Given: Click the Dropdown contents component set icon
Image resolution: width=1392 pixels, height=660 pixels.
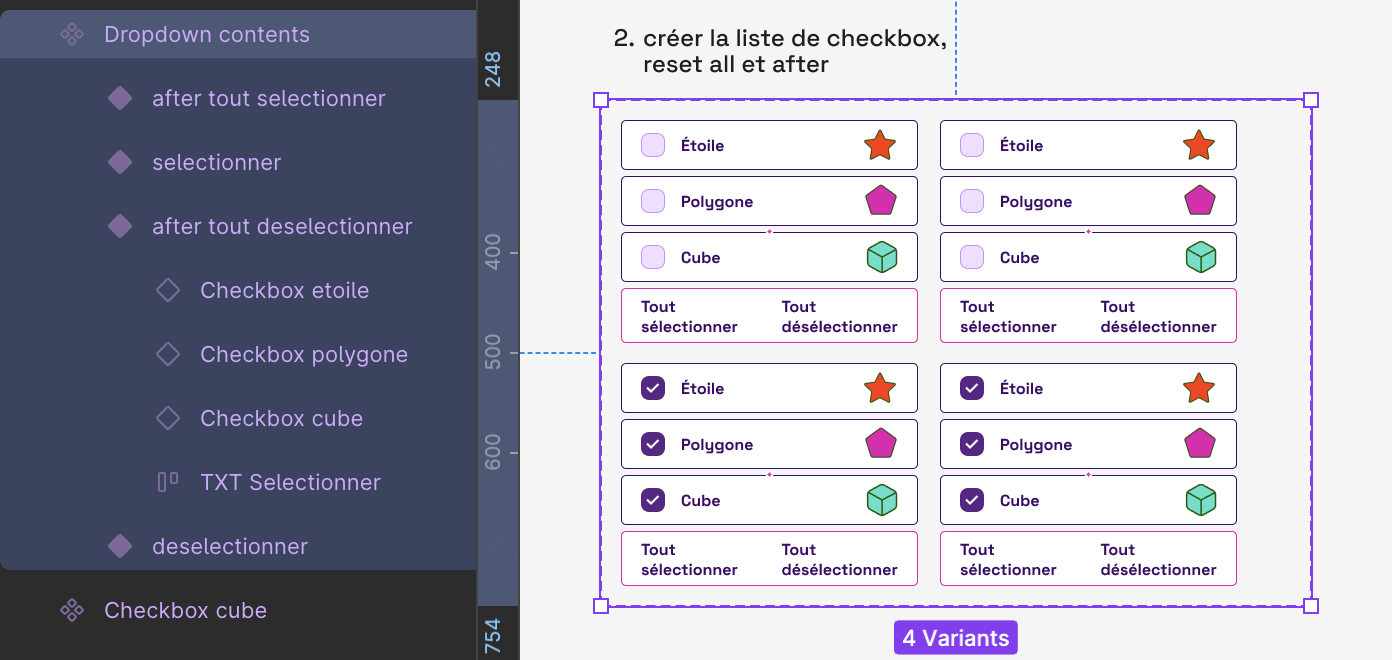Looking at the screenshot, I should click(72, 34).
